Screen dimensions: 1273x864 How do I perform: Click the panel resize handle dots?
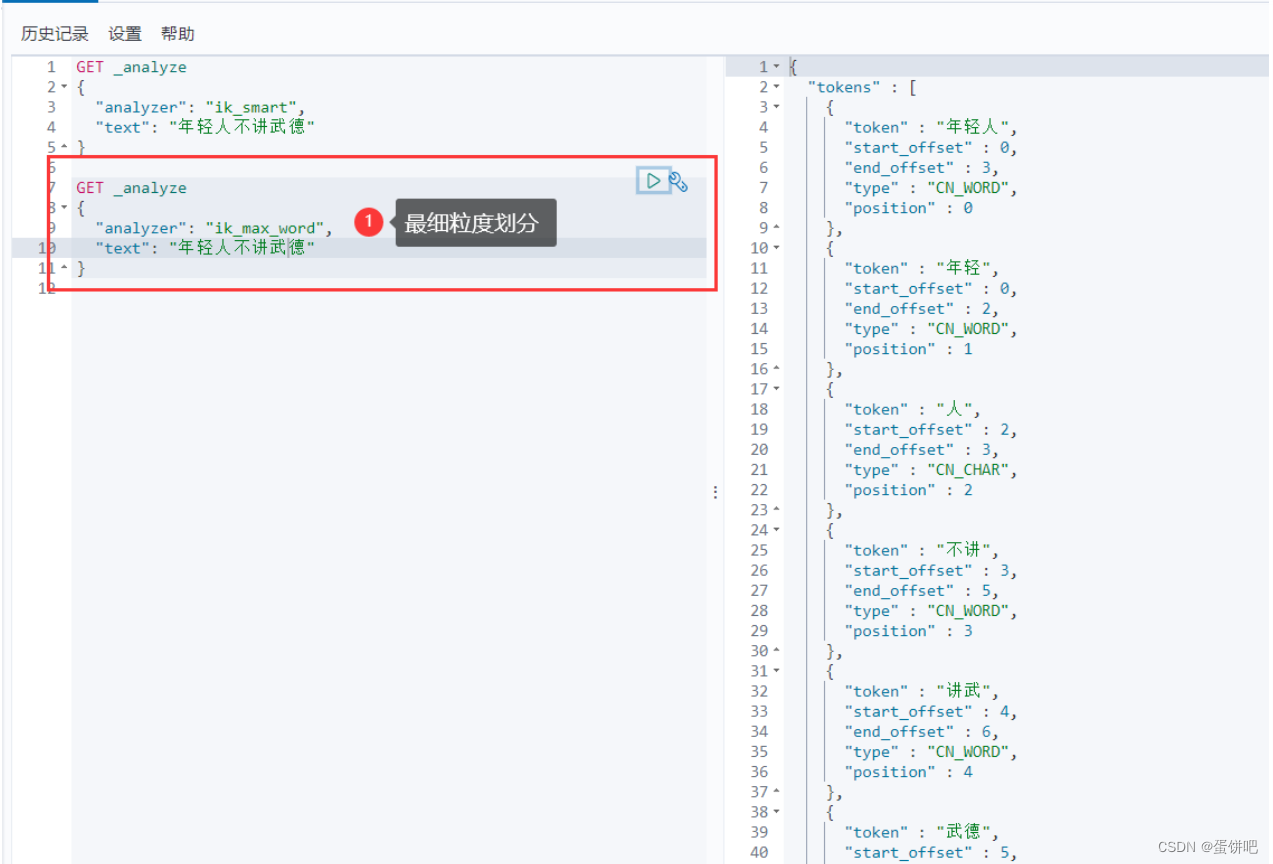[x=715, y=492]
